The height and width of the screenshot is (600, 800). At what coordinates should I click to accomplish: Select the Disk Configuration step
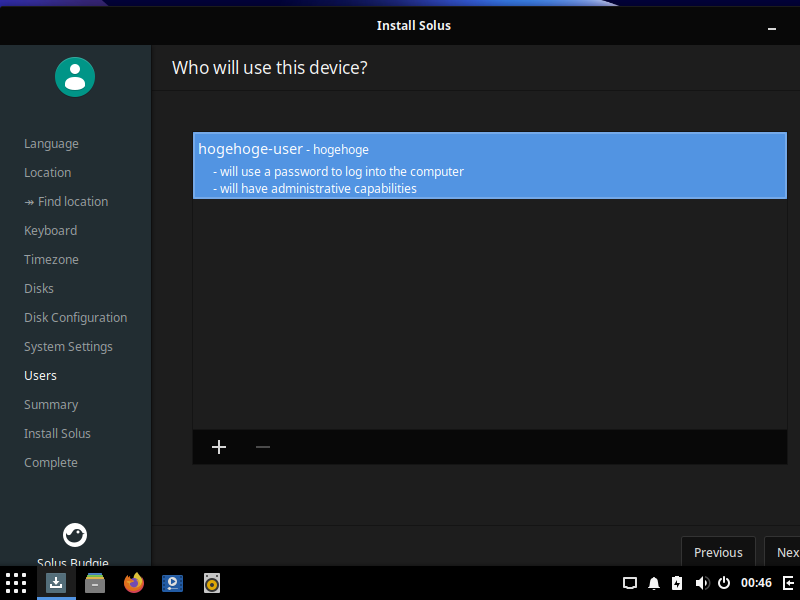pyautogui.click(x=76, y=317)
